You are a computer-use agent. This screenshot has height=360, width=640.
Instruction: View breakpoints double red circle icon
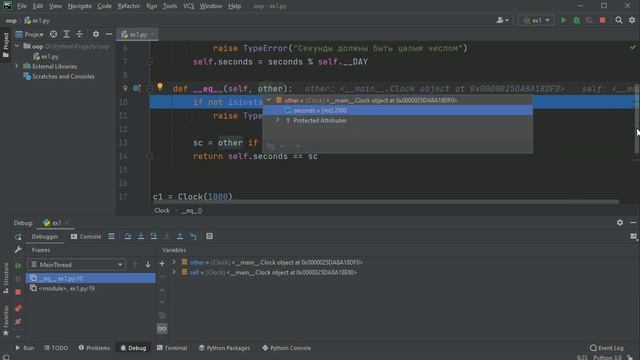pos(18,308)
